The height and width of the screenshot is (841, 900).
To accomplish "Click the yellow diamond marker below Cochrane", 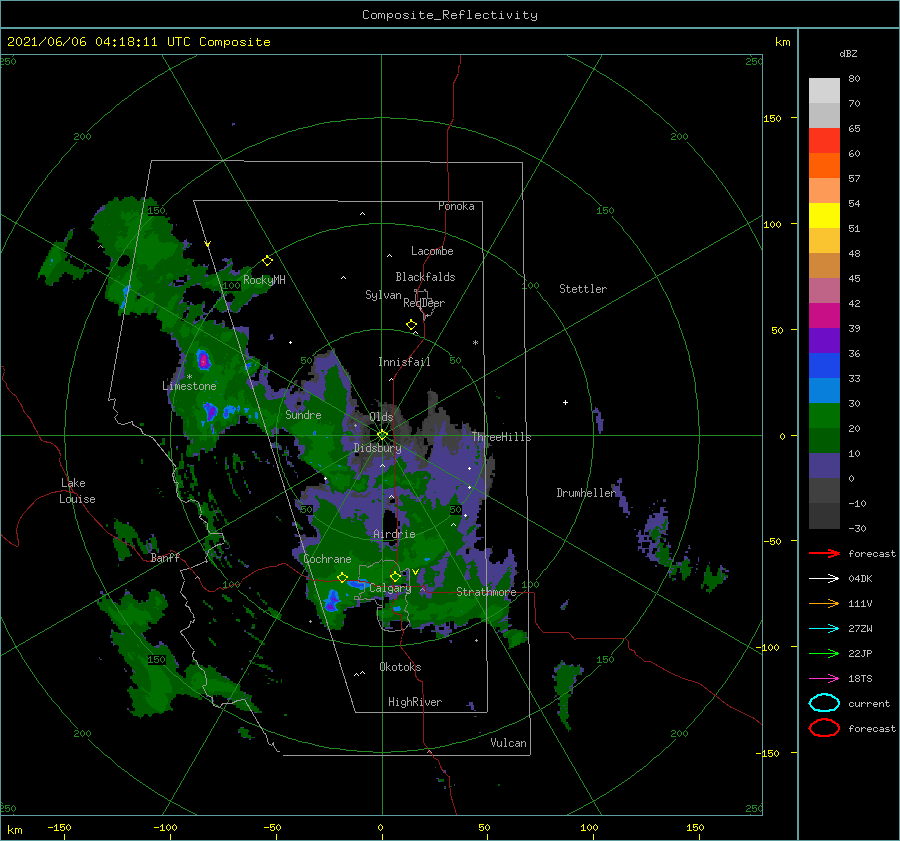I will pos(343,578).
